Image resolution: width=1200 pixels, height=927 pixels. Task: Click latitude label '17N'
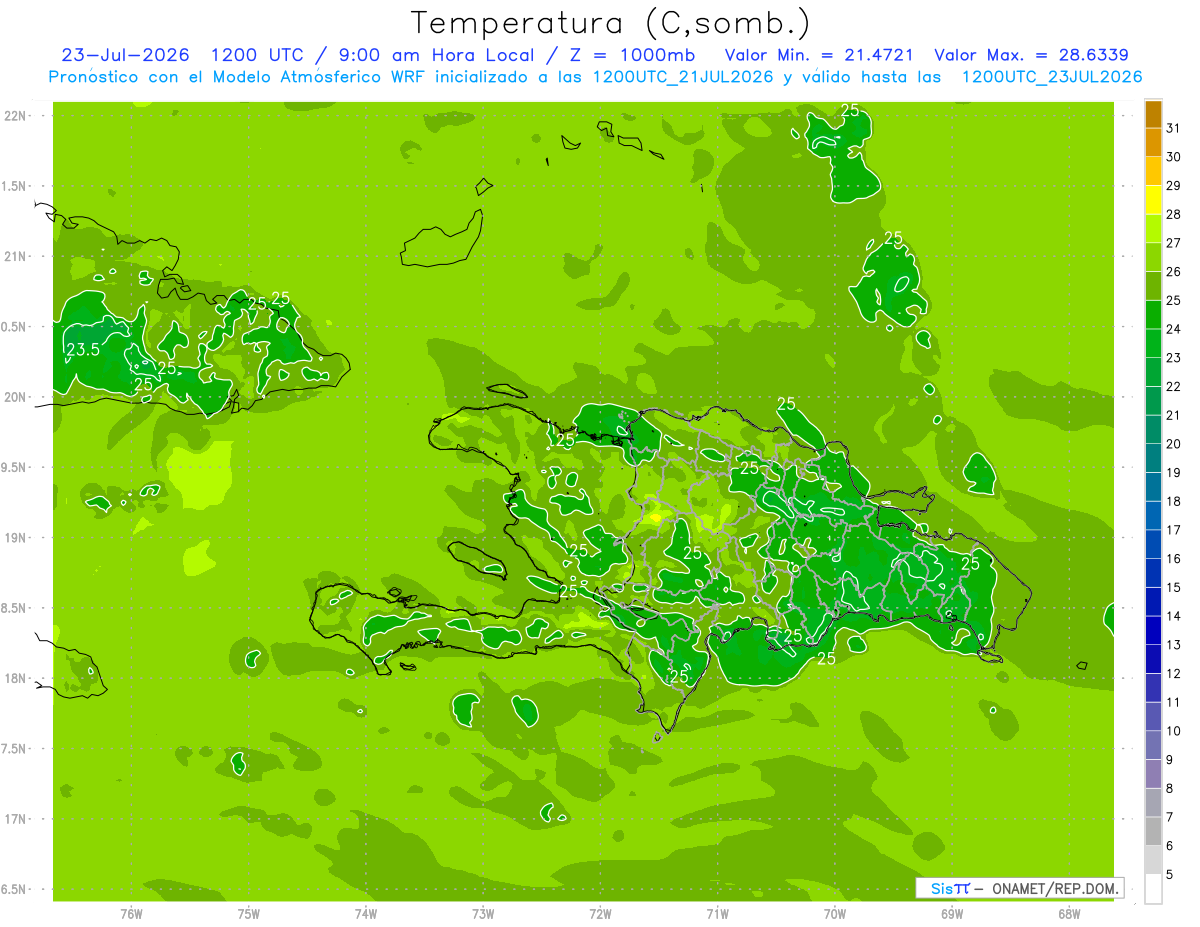tap(15, 819)
